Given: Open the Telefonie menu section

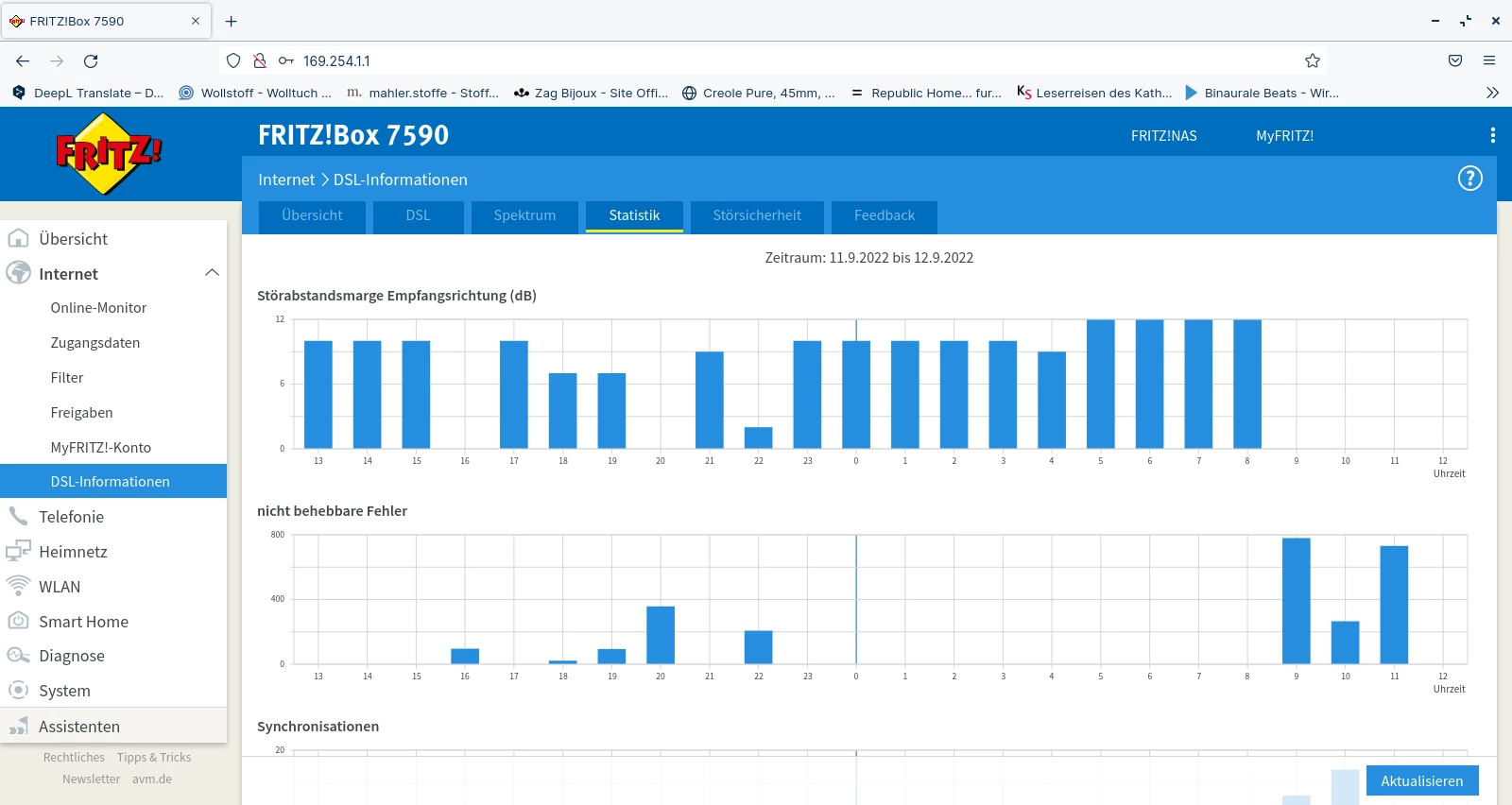Looking at the screenshot, I should point(71,517).
